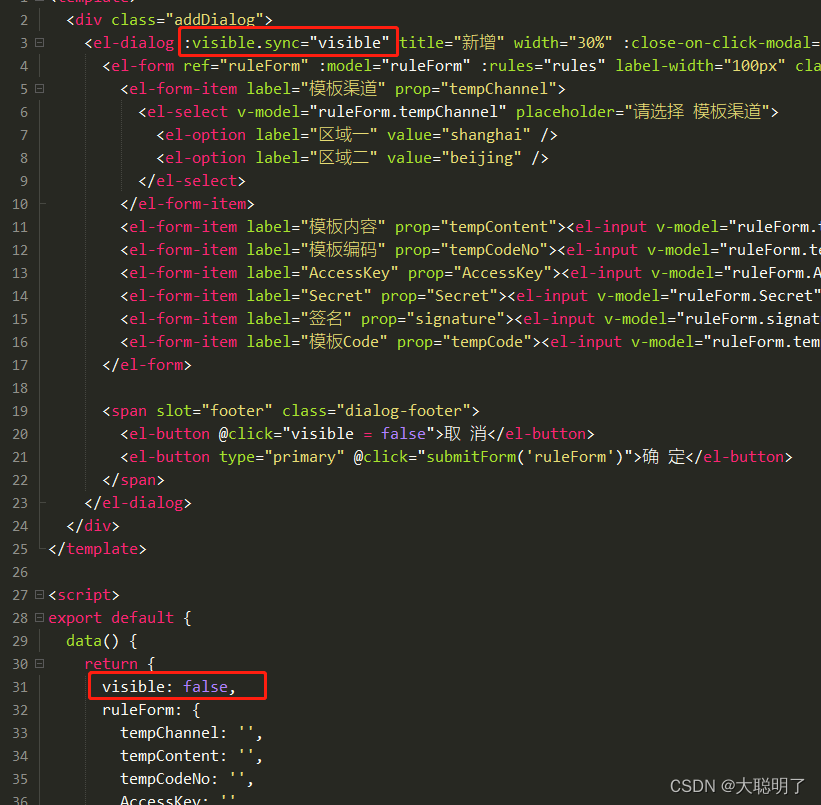Click label "模板Code" on line 16

pos(343,342)
